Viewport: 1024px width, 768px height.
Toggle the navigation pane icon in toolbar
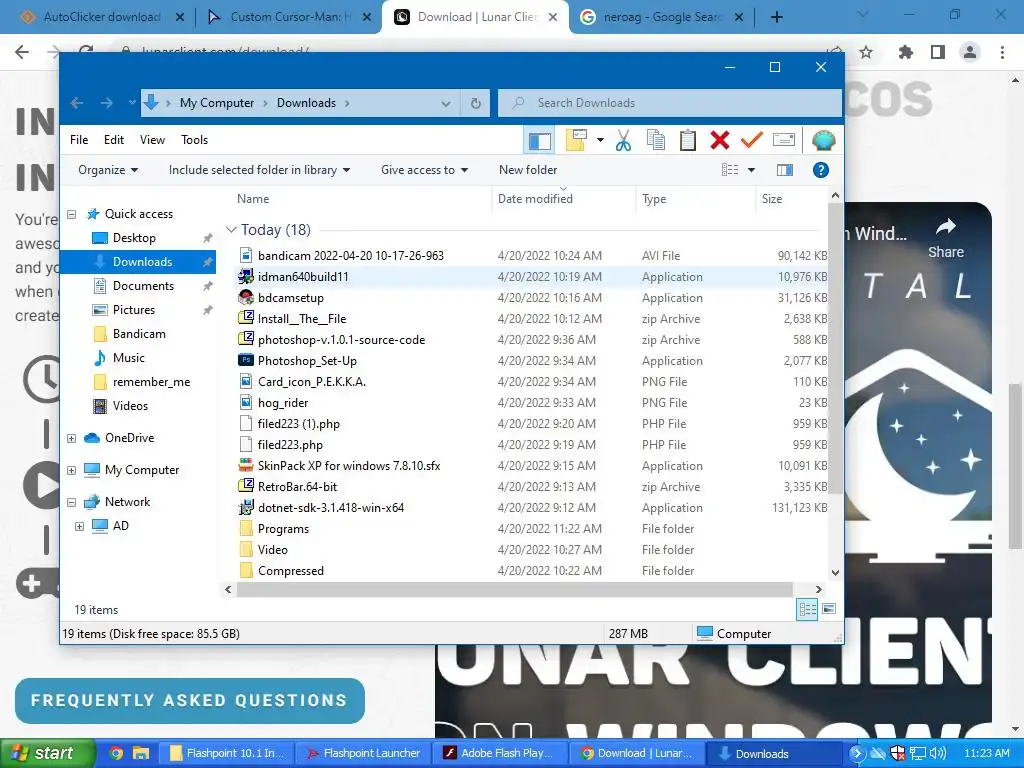540,140
